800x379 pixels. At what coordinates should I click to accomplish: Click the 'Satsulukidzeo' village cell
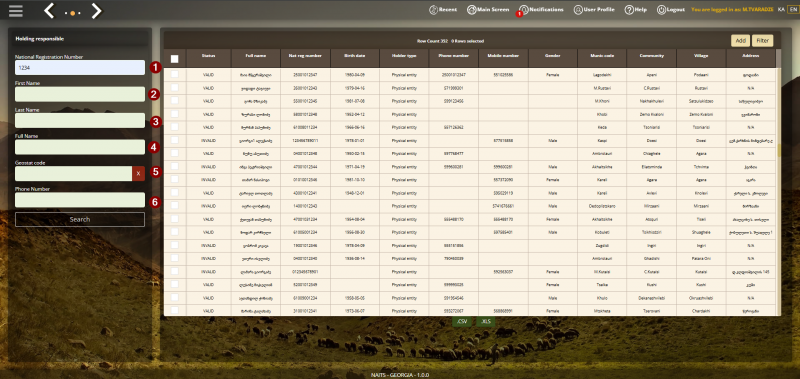(702, 101)
